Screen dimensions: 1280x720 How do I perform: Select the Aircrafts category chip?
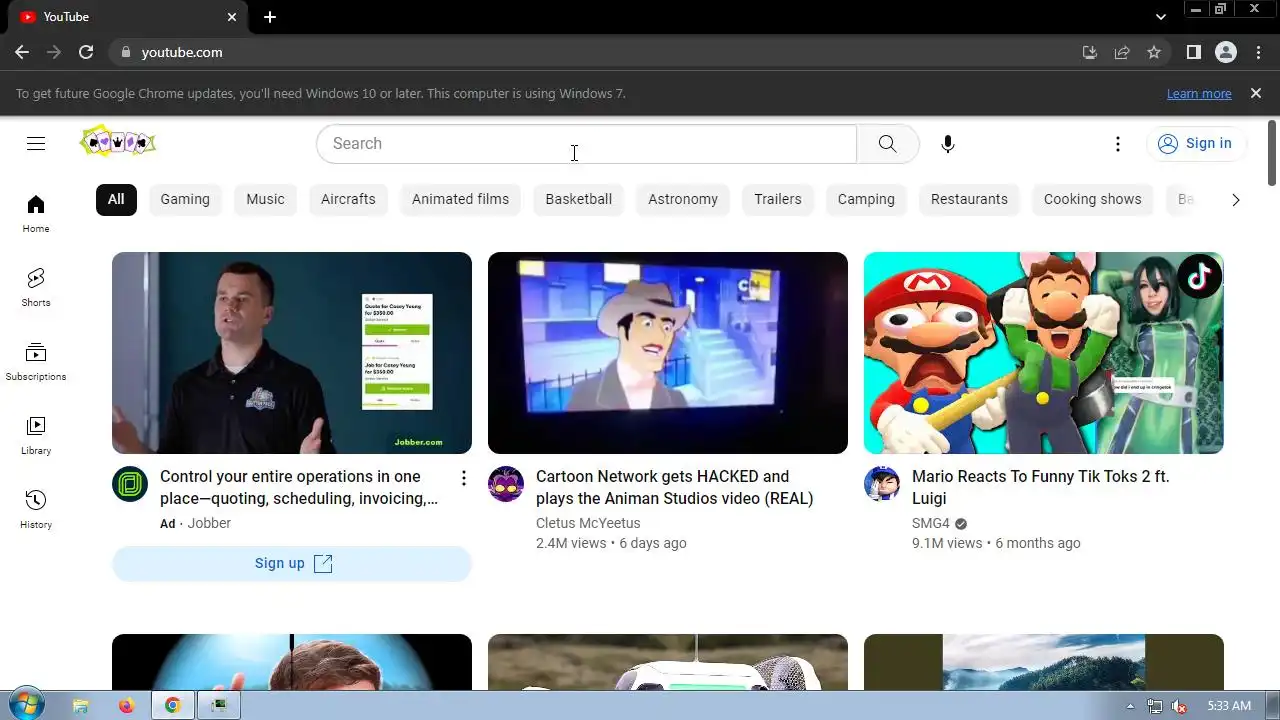[348, 199]
